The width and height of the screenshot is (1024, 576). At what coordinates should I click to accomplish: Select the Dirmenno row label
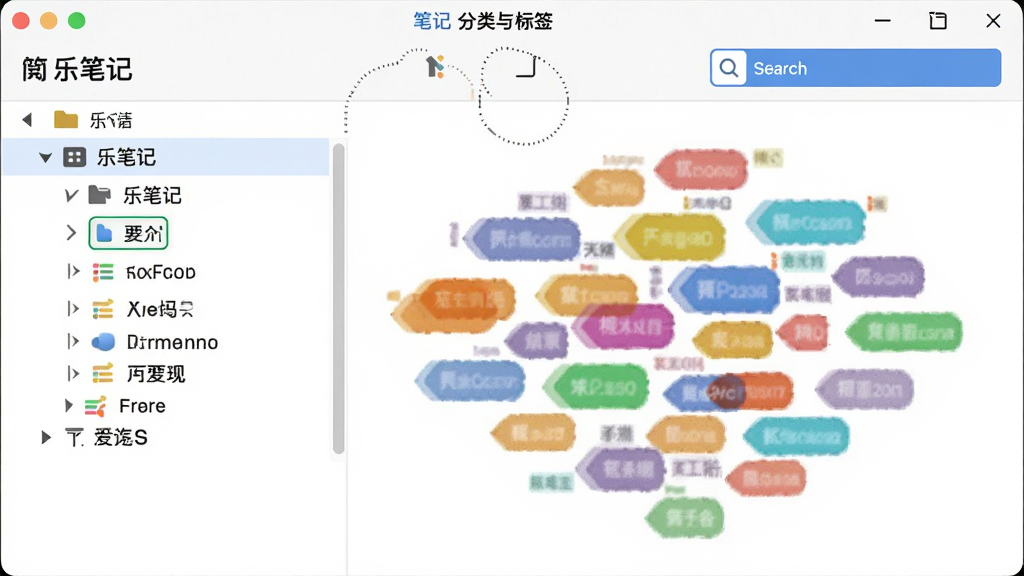click(x=172, y=342)
